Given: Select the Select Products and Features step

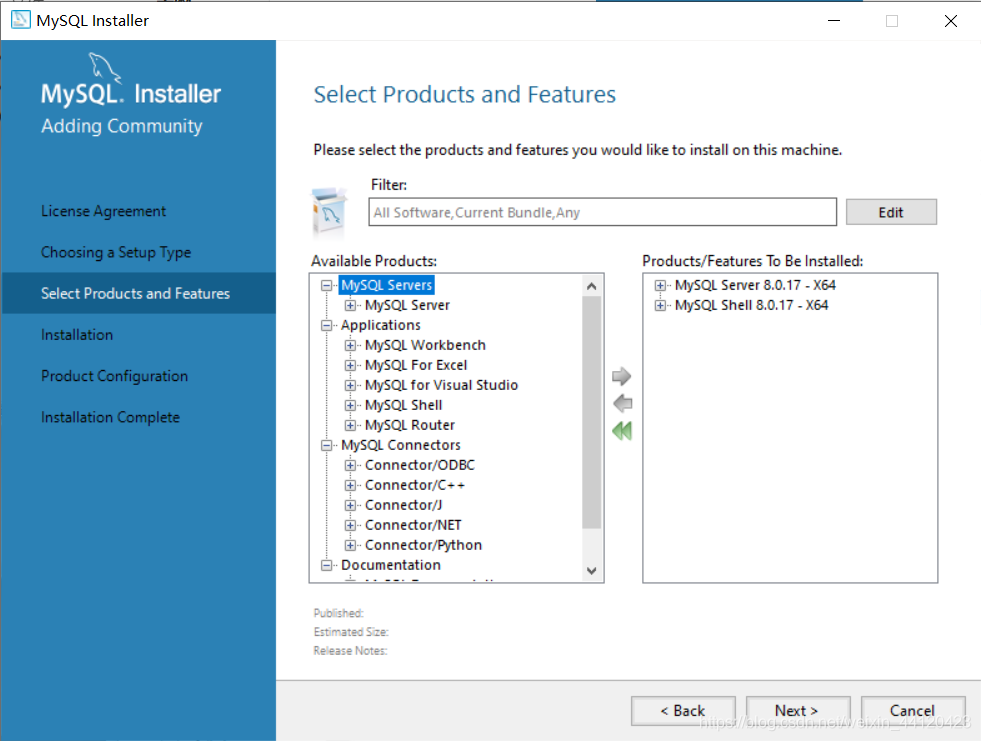Looking at the screenshot, I should click(138, 293).
